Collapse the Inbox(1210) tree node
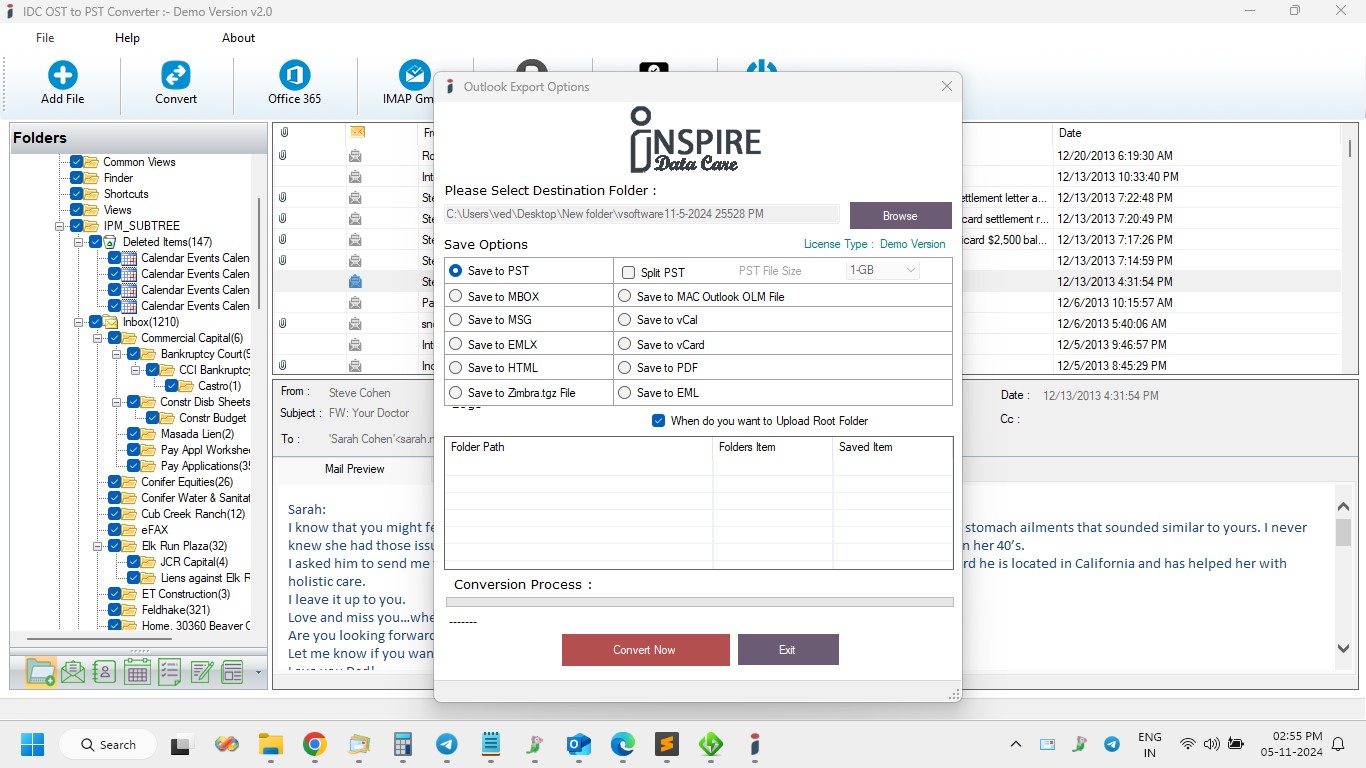1366x768 pixels. 79,322
